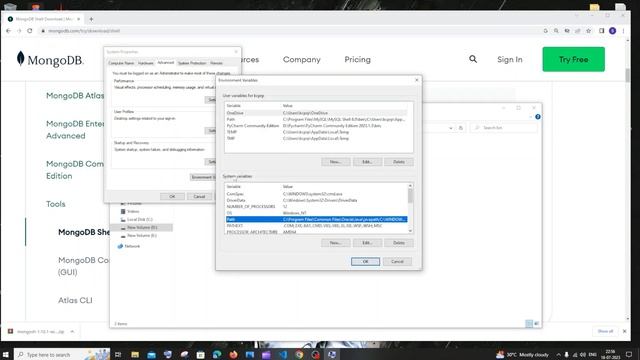640x360 pixels.
Task: Select the user TMP variable row
Action: click(316, 138)
